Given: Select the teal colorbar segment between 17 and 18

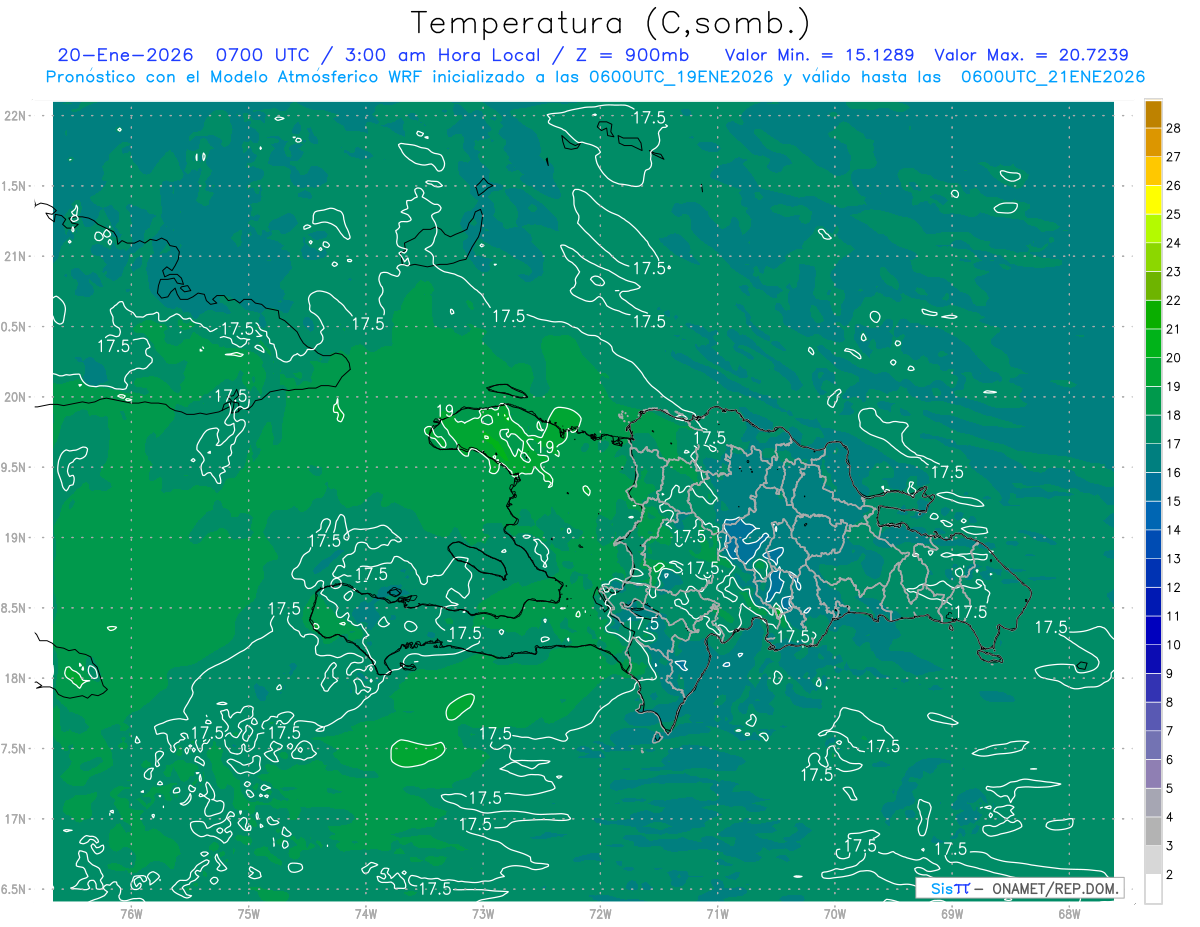Looking at the screenshot, I should [1153, 430].
